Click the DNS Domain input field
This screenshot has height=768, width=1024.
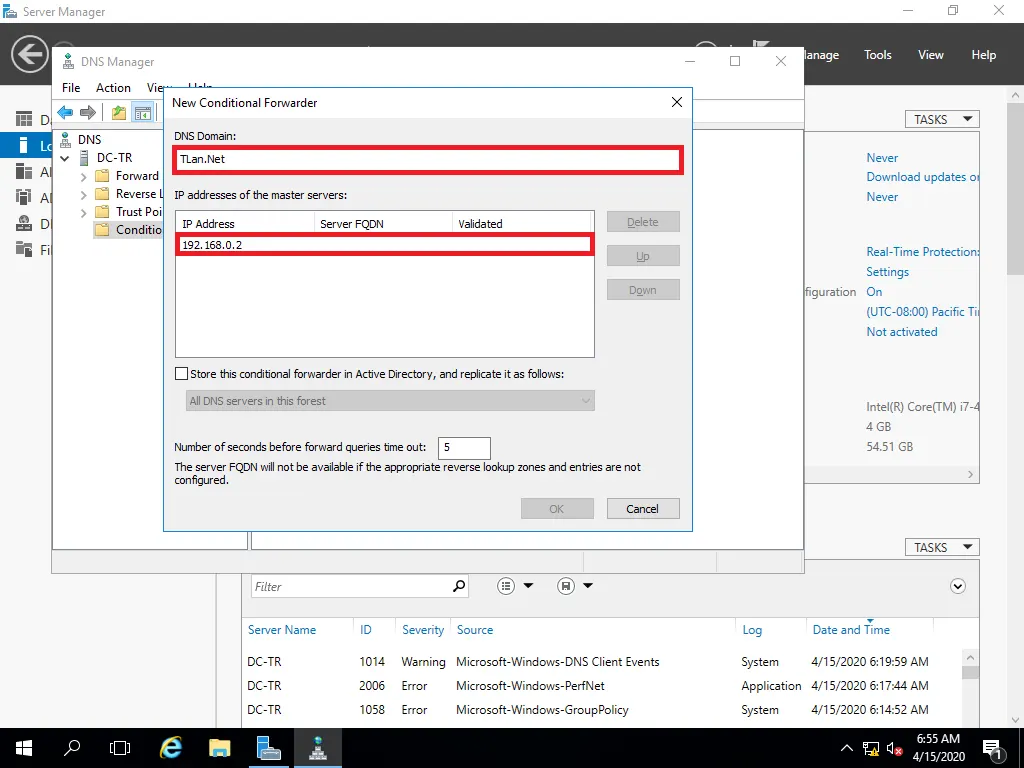click(428, 159)
